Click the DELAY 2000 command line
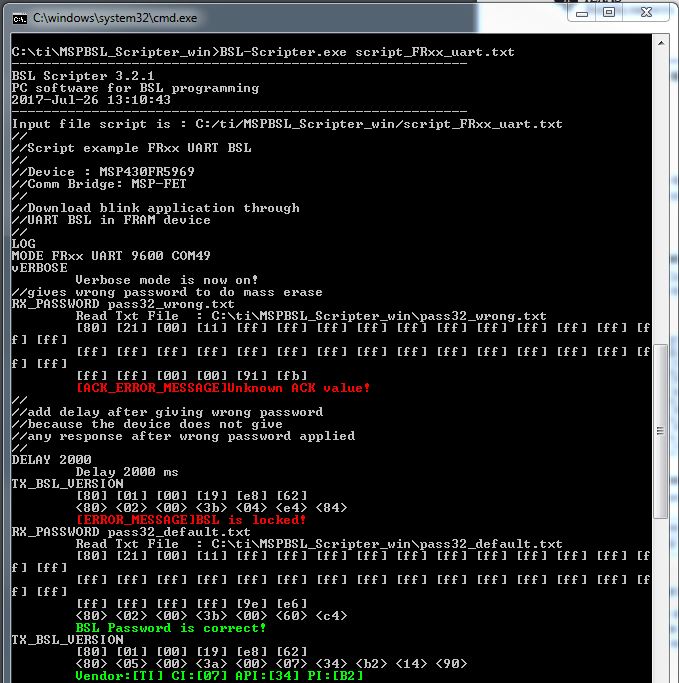The width and height of the screenshot is (679, 683). pyautogui.click(x=51, y=460)
